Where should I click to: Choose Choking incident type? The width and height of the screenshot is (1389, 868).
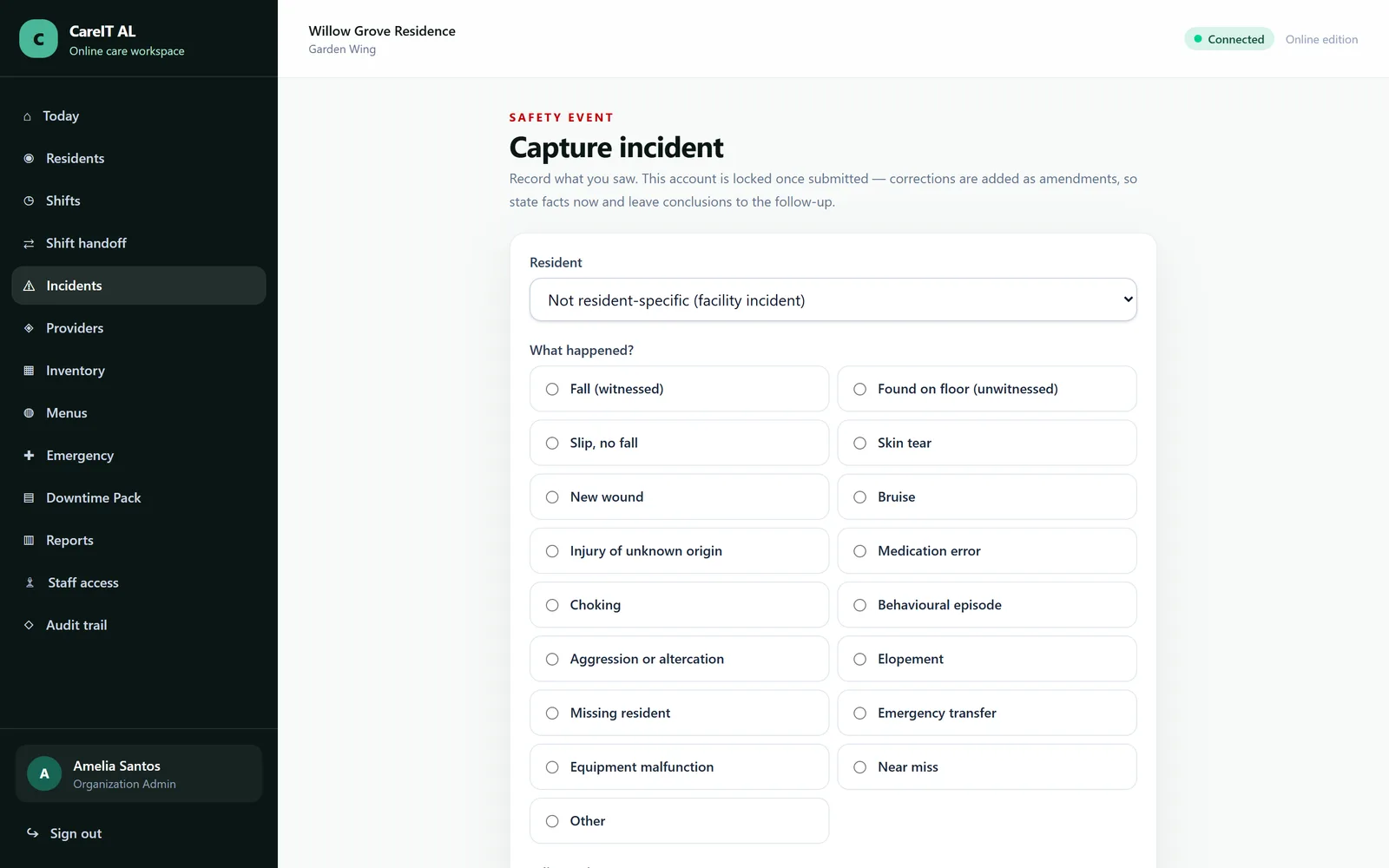(679, 605)
